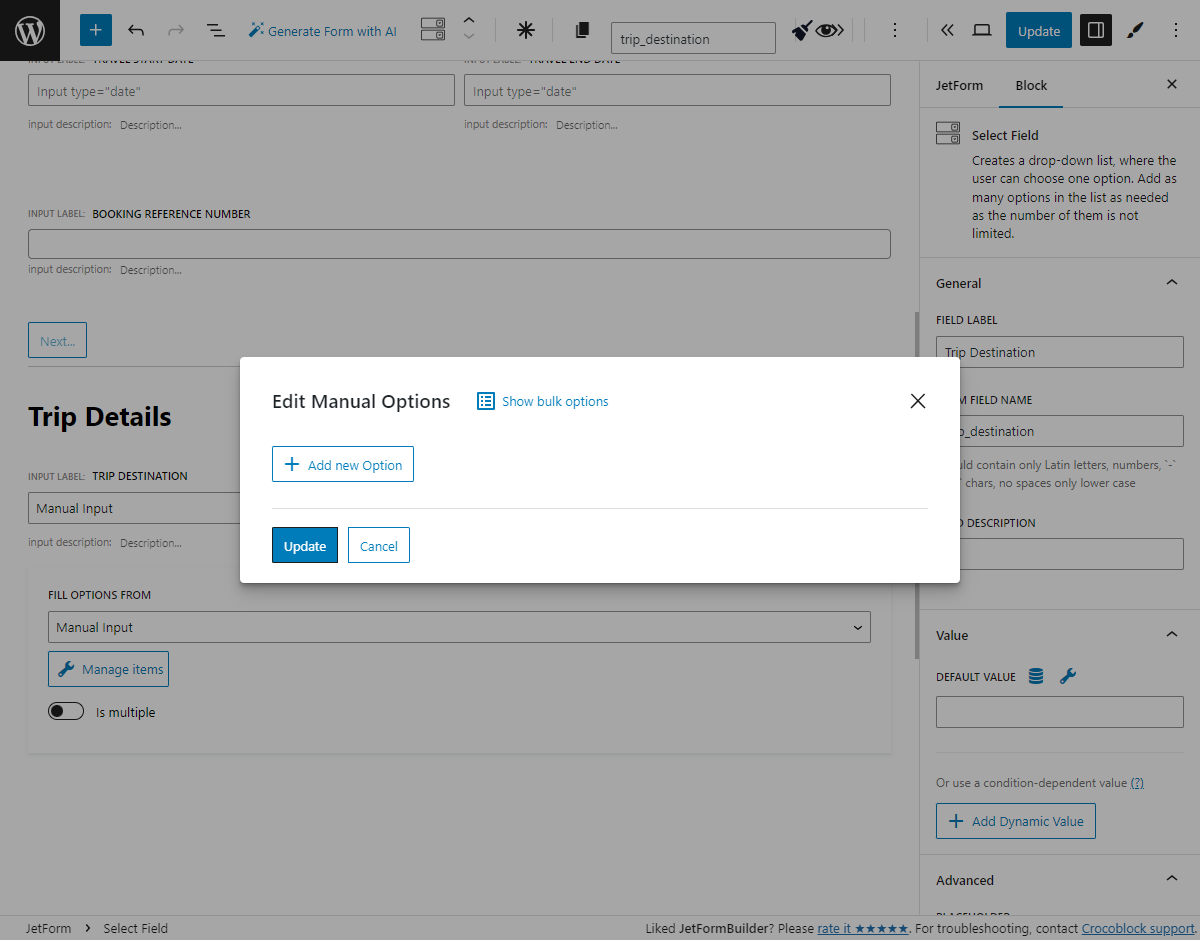Click the Field Label input showing Trip Destination

[1059, 351]
